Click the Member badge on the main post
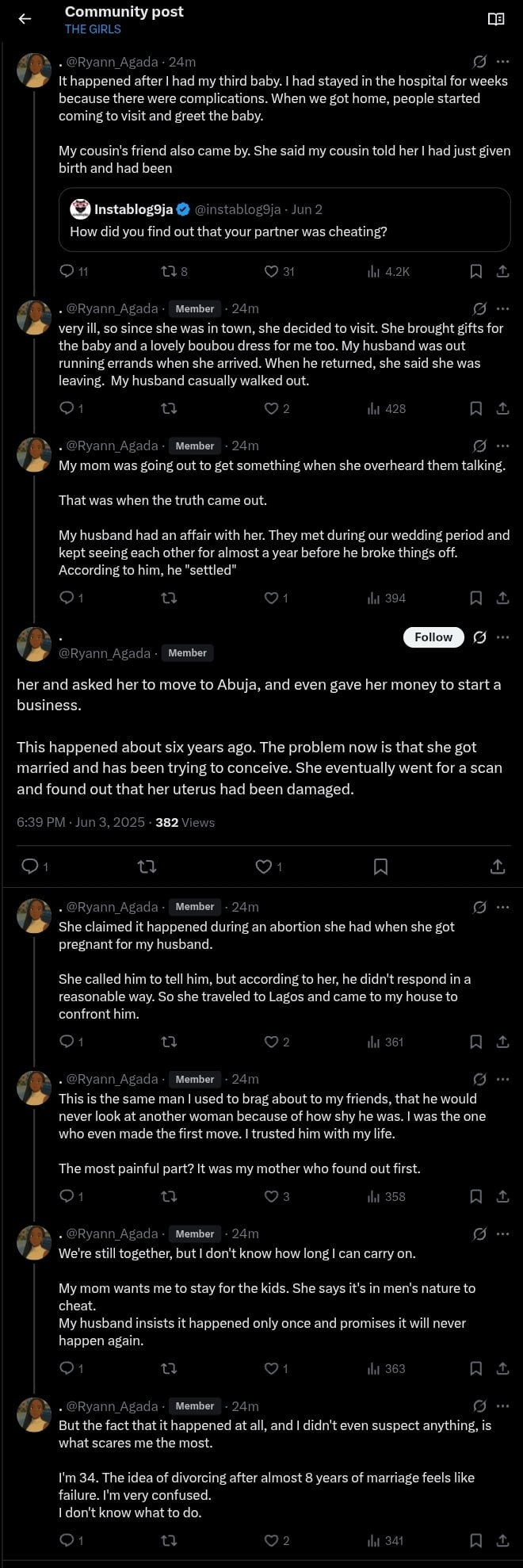 point(188,653)
